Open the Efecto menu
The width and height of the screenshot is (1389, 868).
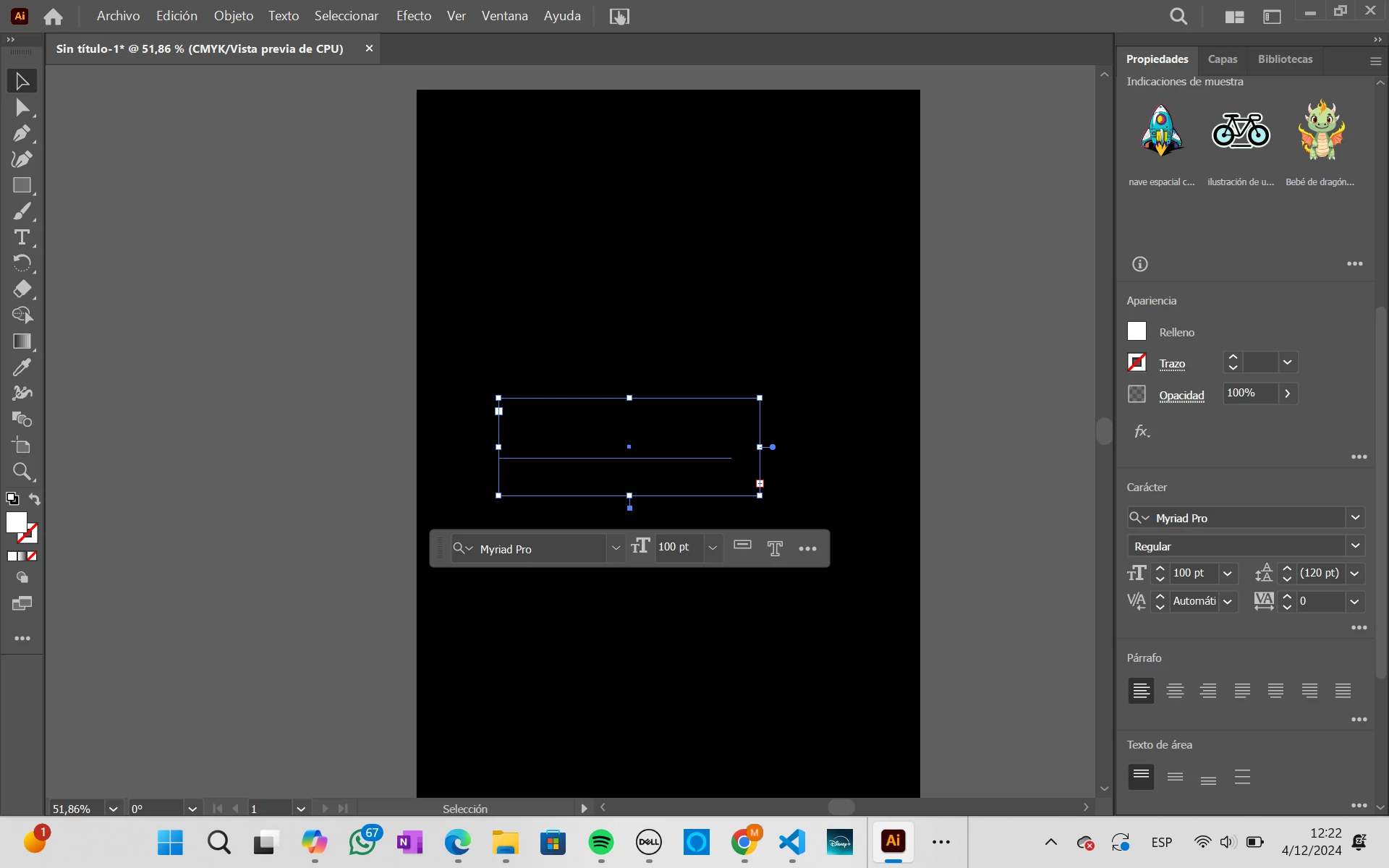tap(413, 16)
